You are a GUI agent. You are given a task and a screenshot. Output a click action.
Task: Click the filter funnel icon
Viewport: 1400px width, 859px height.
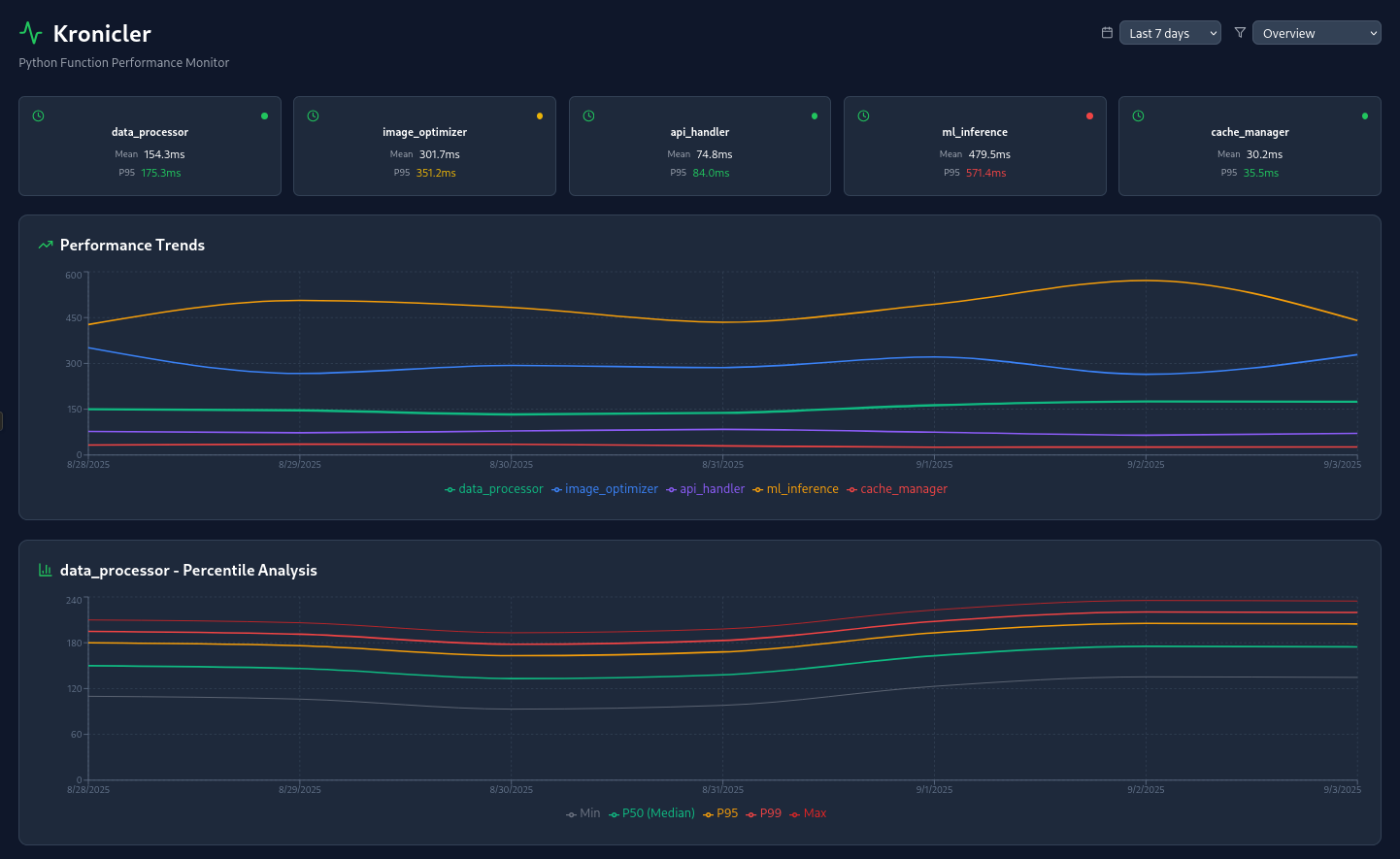[x=1240, y=33]
